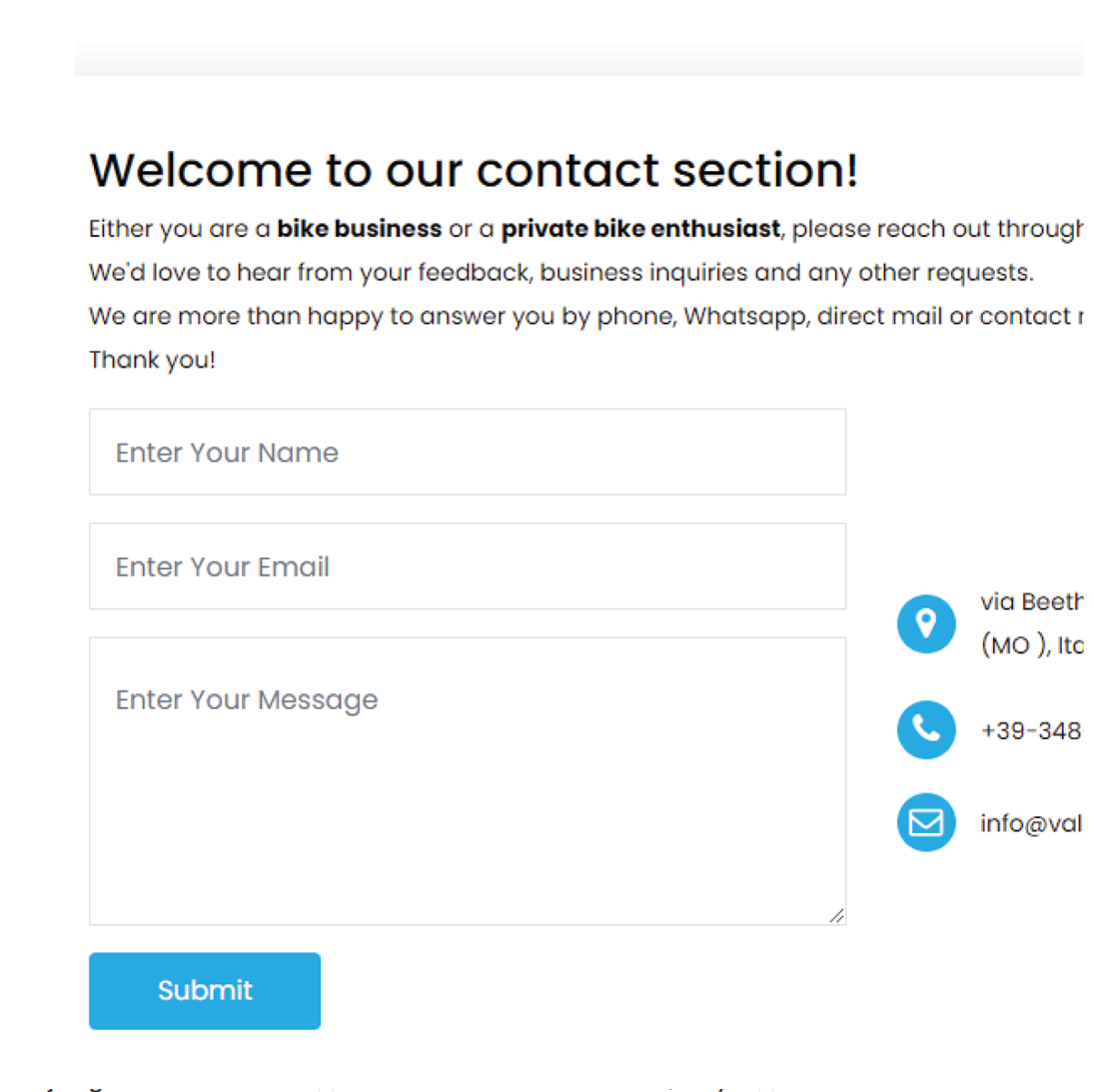1094x1092 pixels.
Task: Click the Welcome to our contact section heading
Action: [x=474, y=170]
